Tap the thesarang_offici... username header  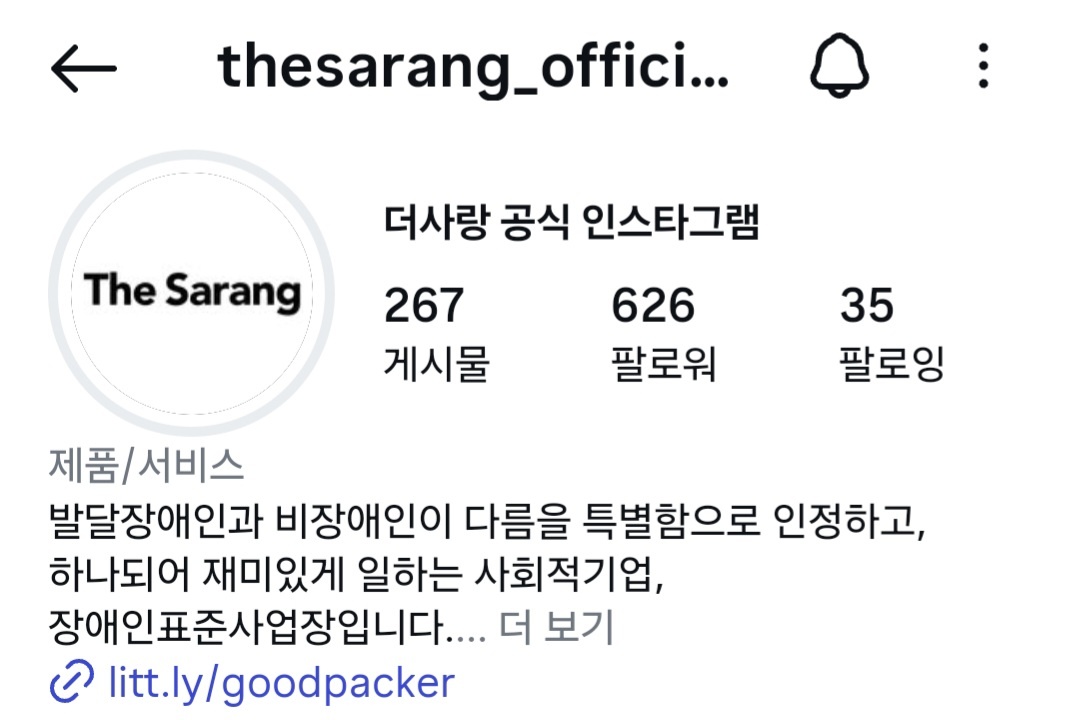(x=473, y=68)
